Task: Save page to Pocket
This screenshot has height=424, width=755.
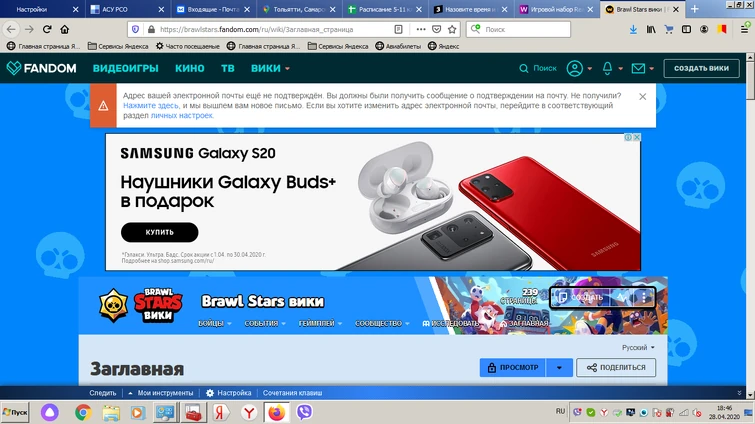Action: point(436,29)
